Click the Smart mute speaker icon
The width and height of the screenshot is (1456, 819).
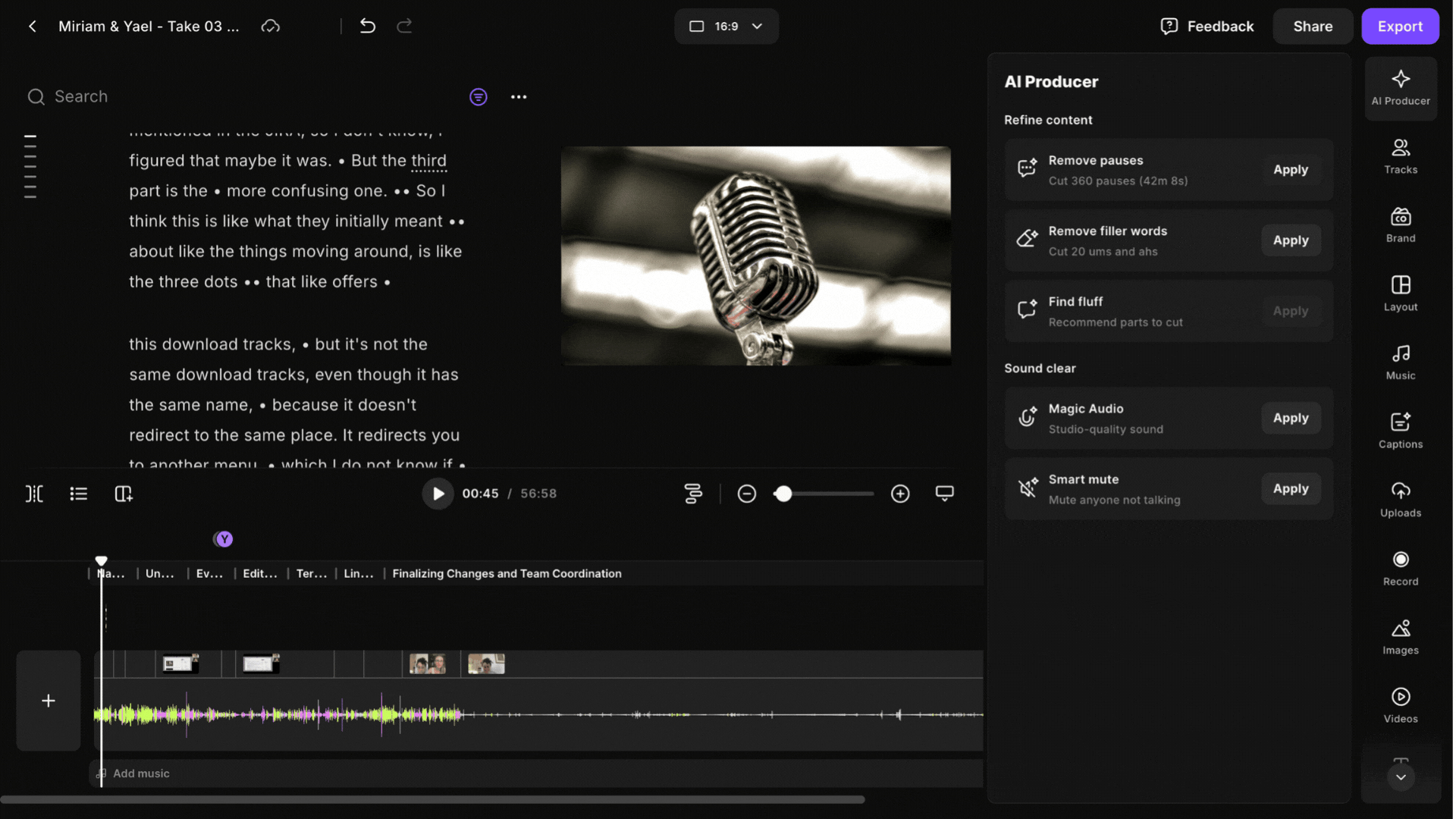click(x=1027, y=488)
